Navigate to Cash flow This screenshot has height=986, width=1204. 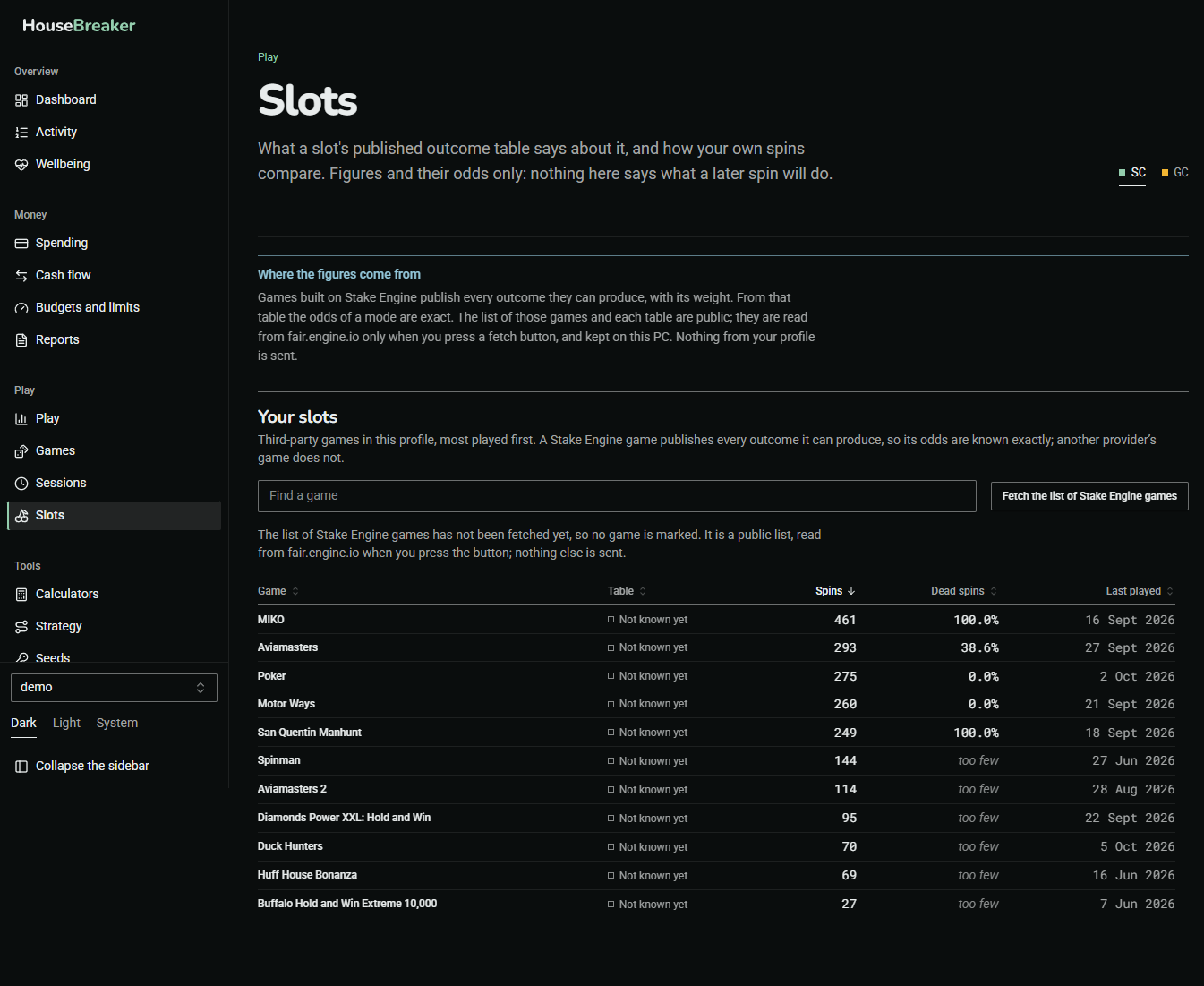click(x=114, y=276)
